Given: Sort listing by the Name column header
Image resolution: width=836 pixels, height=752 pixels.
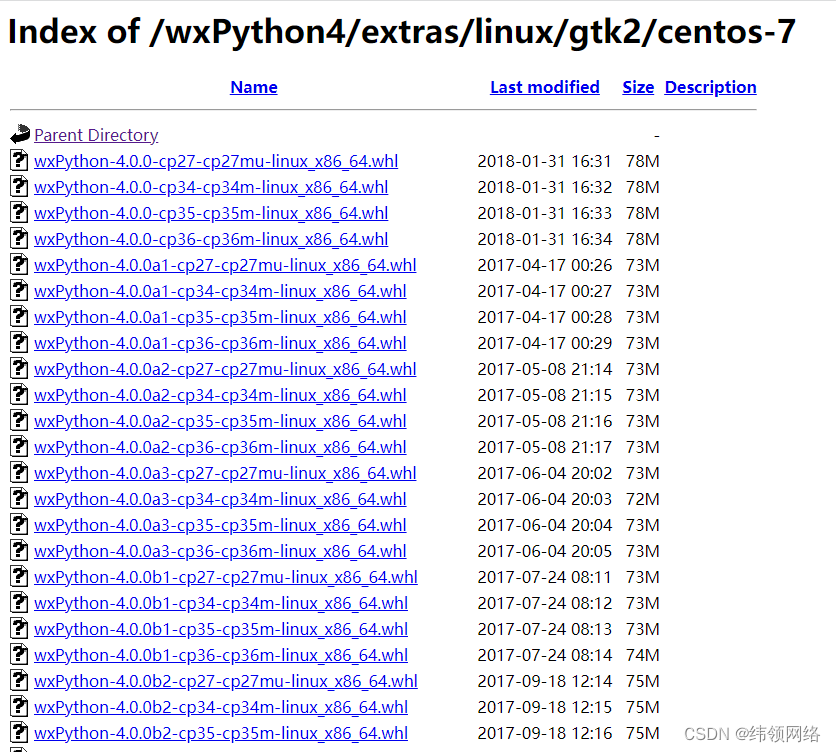Looking at the screenshot, I should pyautogui.click(x=254, y=87).
